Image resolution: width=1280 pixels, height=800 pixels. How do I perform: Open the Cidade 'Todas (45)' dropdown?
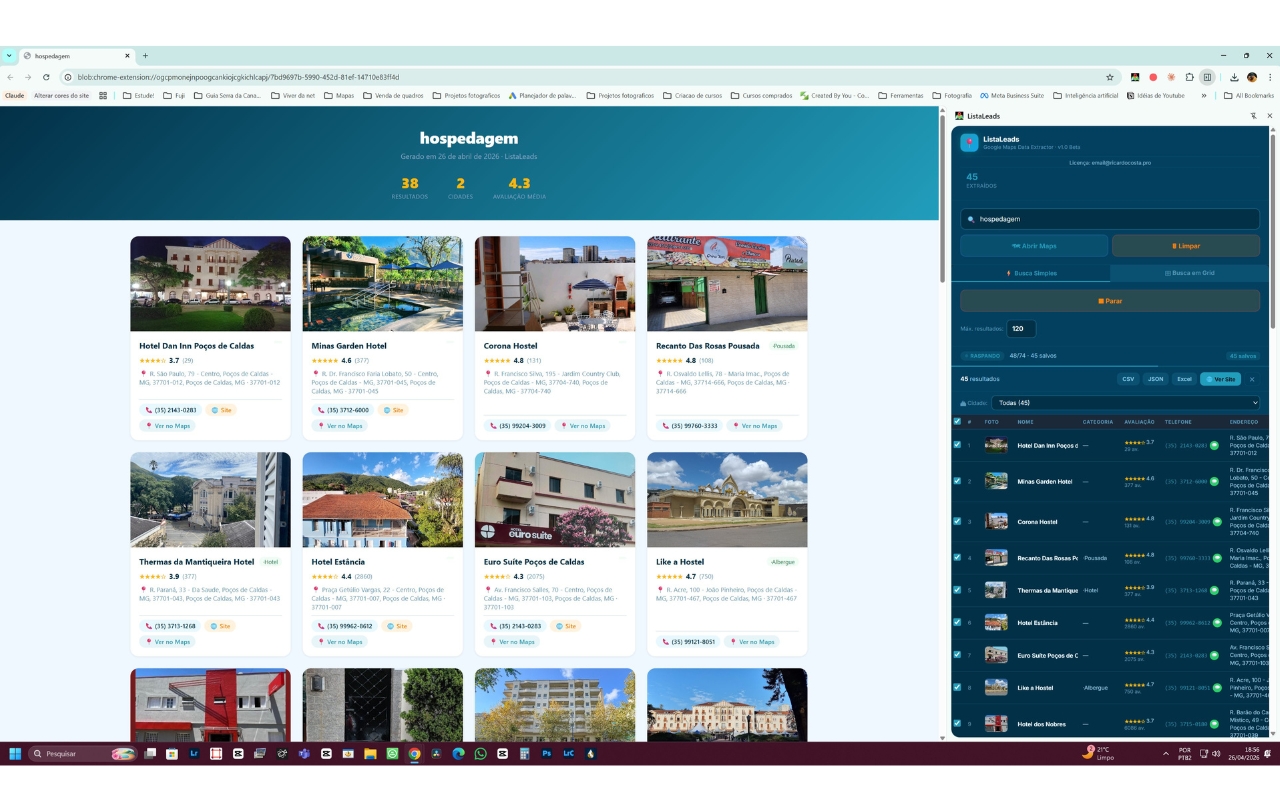coord(1125,403)
